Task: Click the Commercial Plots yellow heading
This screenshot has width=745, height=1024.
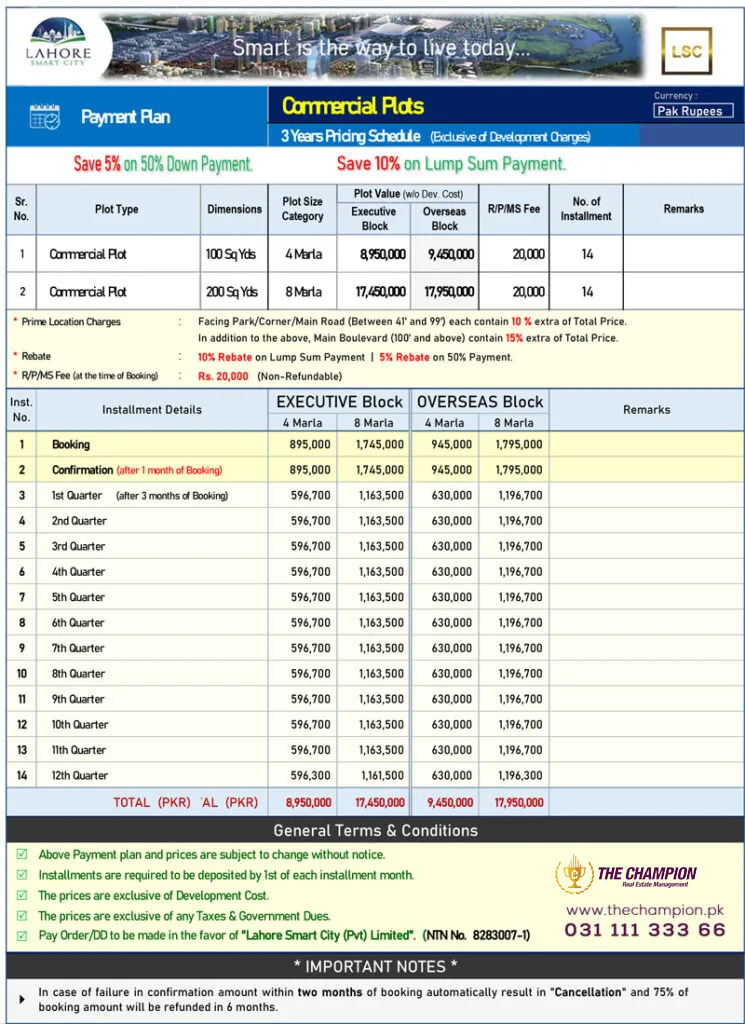Action: click(x=353, y=106)
